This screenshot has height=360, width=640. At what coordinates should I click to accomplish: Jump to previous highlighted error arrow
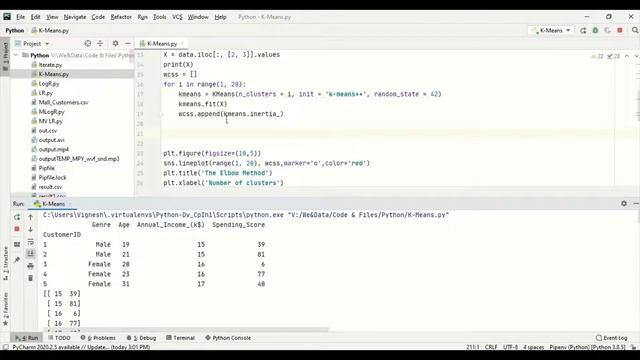coord(627,56)
